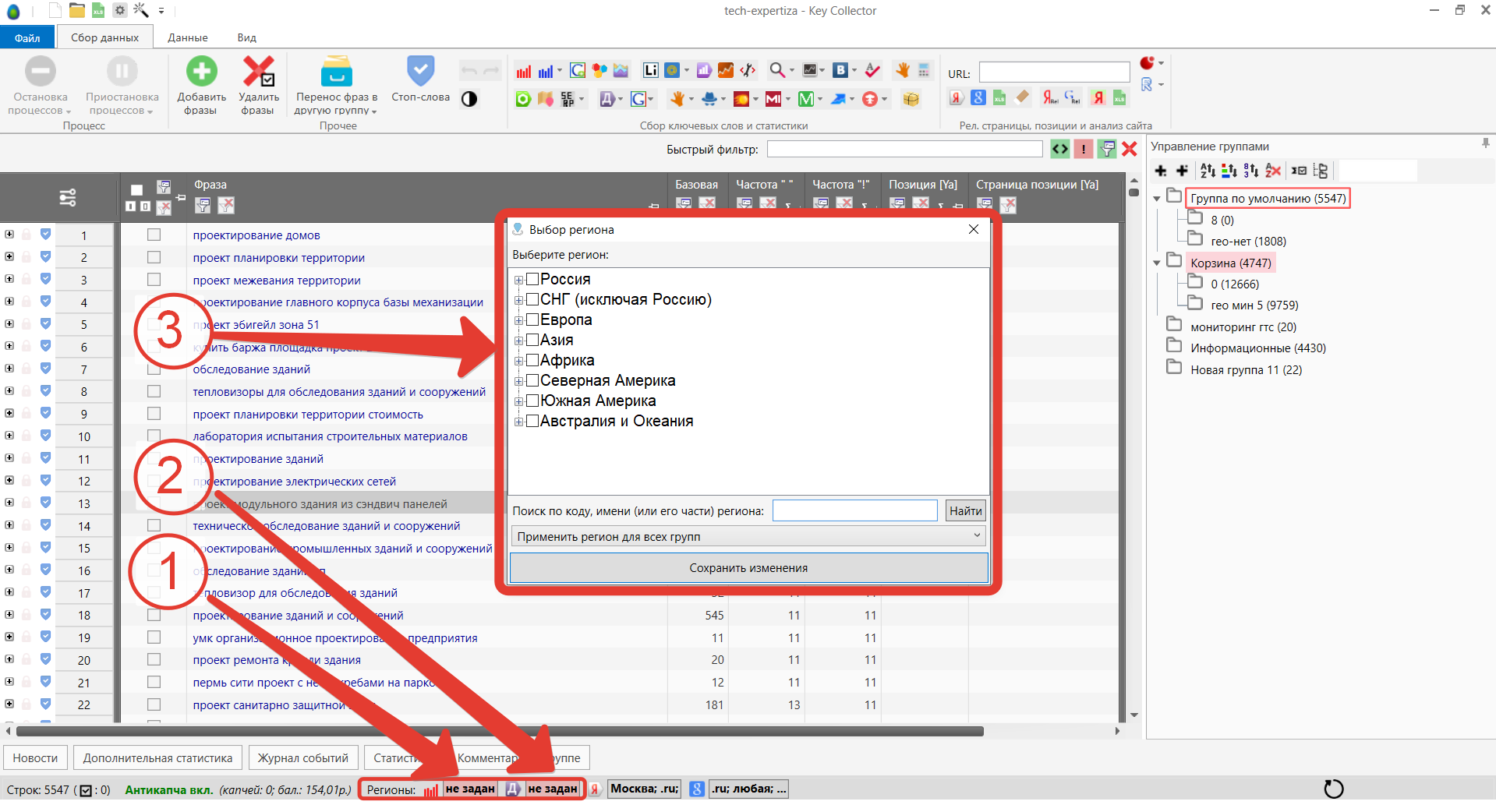Click the Delete phrases red cross icon
The height and width of the screenshot is (812, 1496).
[258, 72]
